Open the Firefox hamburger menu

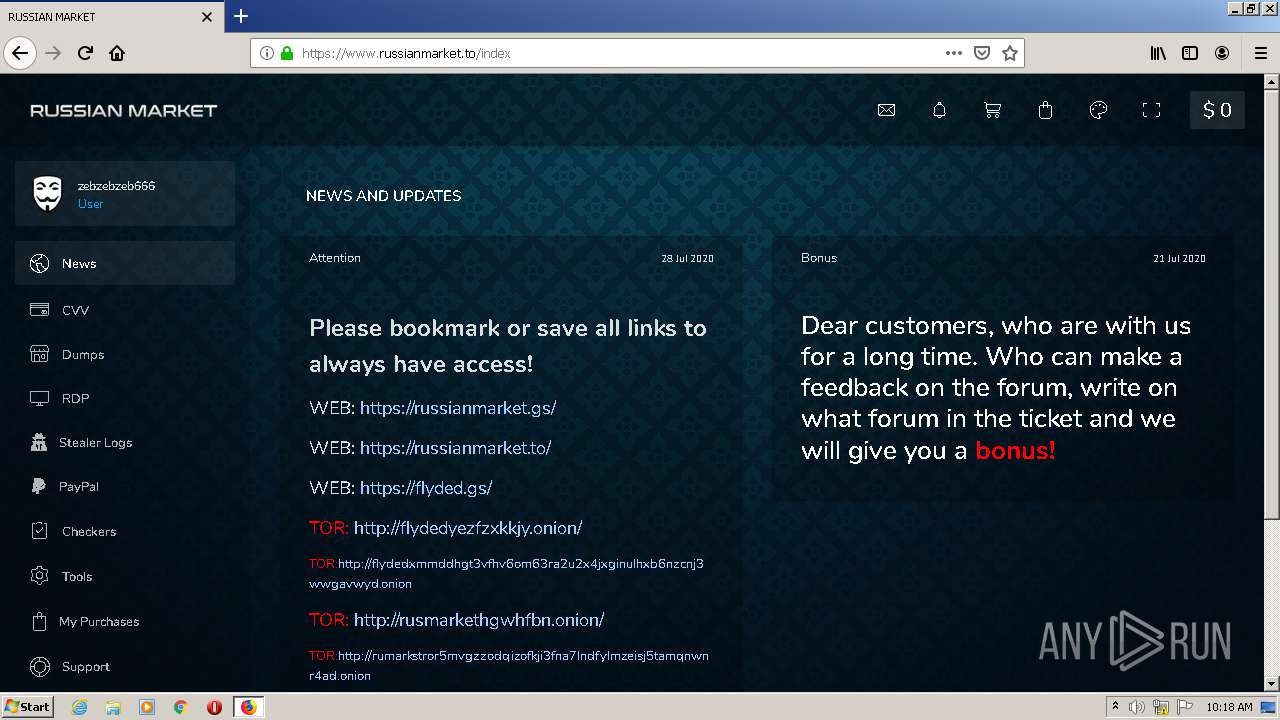click(1260, 53)
